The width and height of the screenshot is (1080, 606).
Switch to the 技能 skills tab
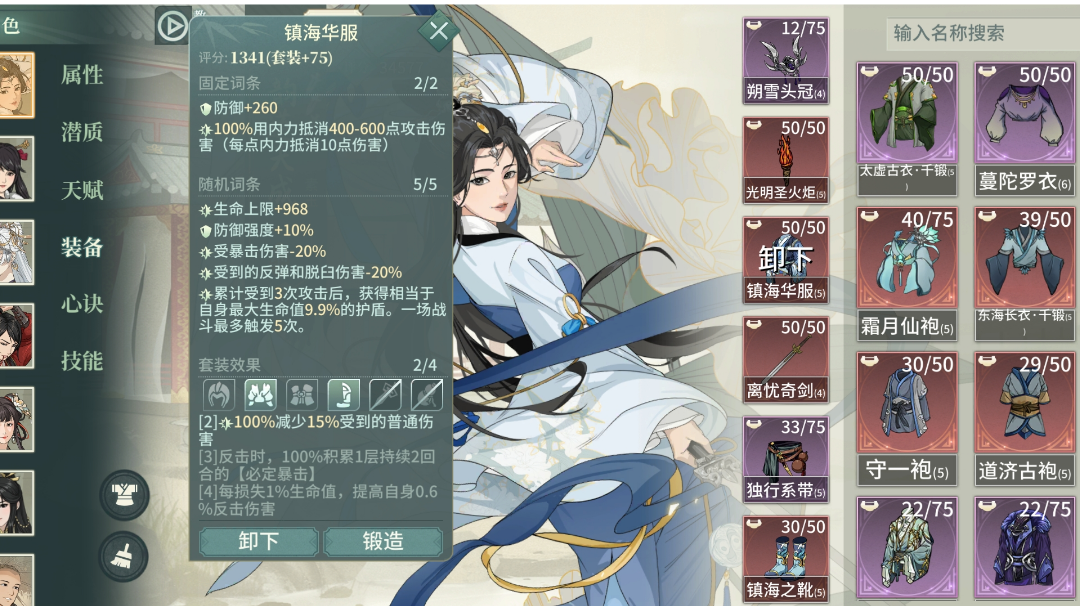[82, 361]
